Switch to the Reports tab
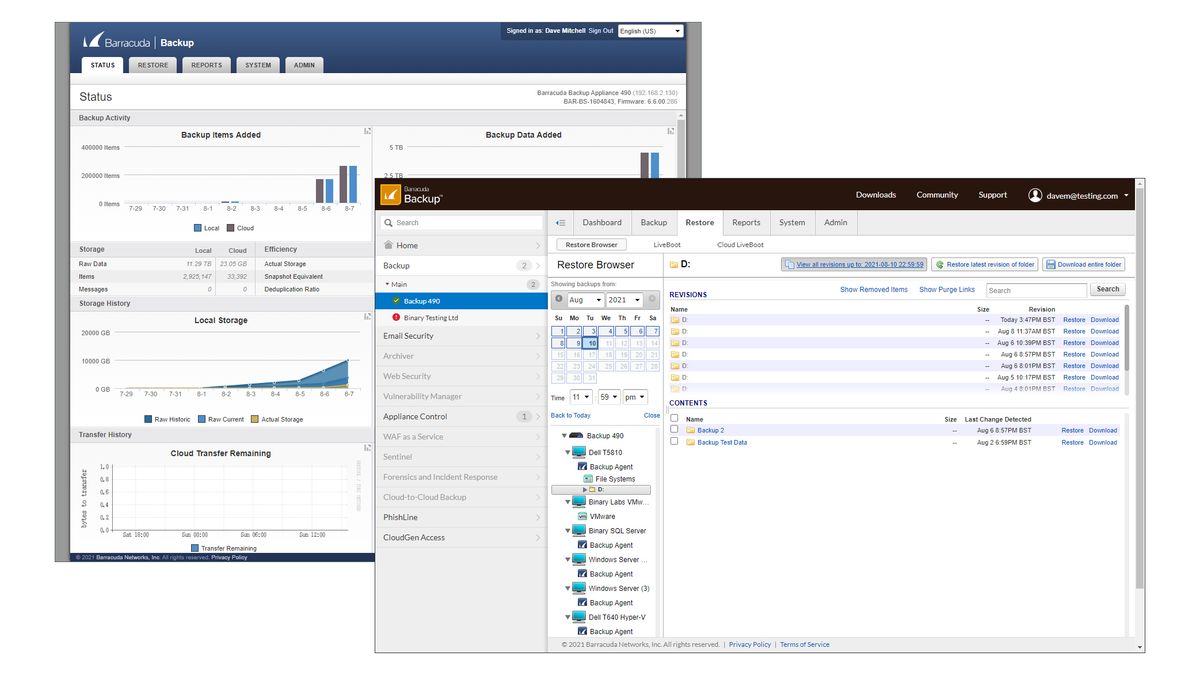Image resolution: width=1200 pixels, height=675 pixels. (746, 222)
